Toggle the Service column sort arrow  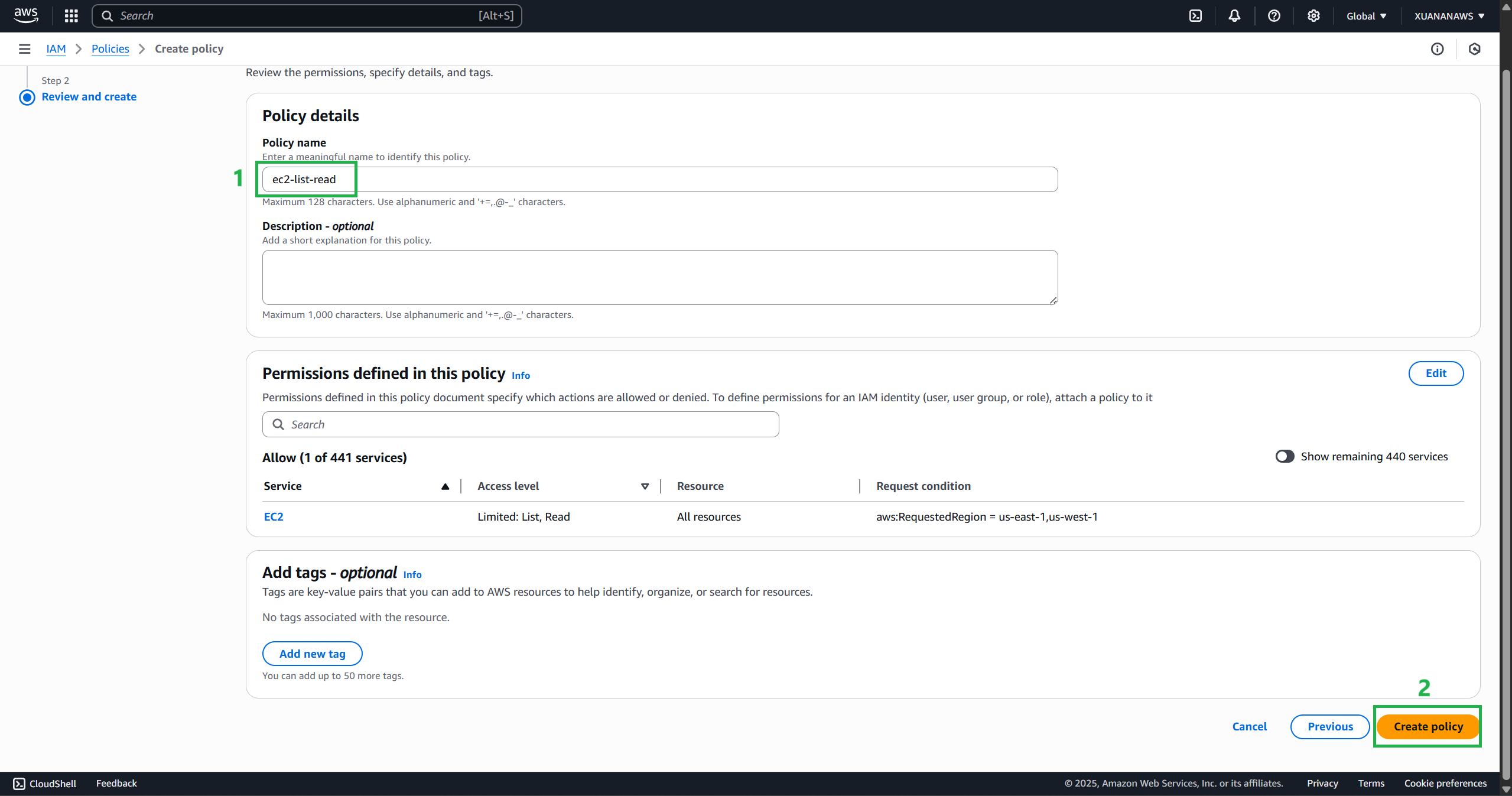pyautogui.click(x=445, y=486)
